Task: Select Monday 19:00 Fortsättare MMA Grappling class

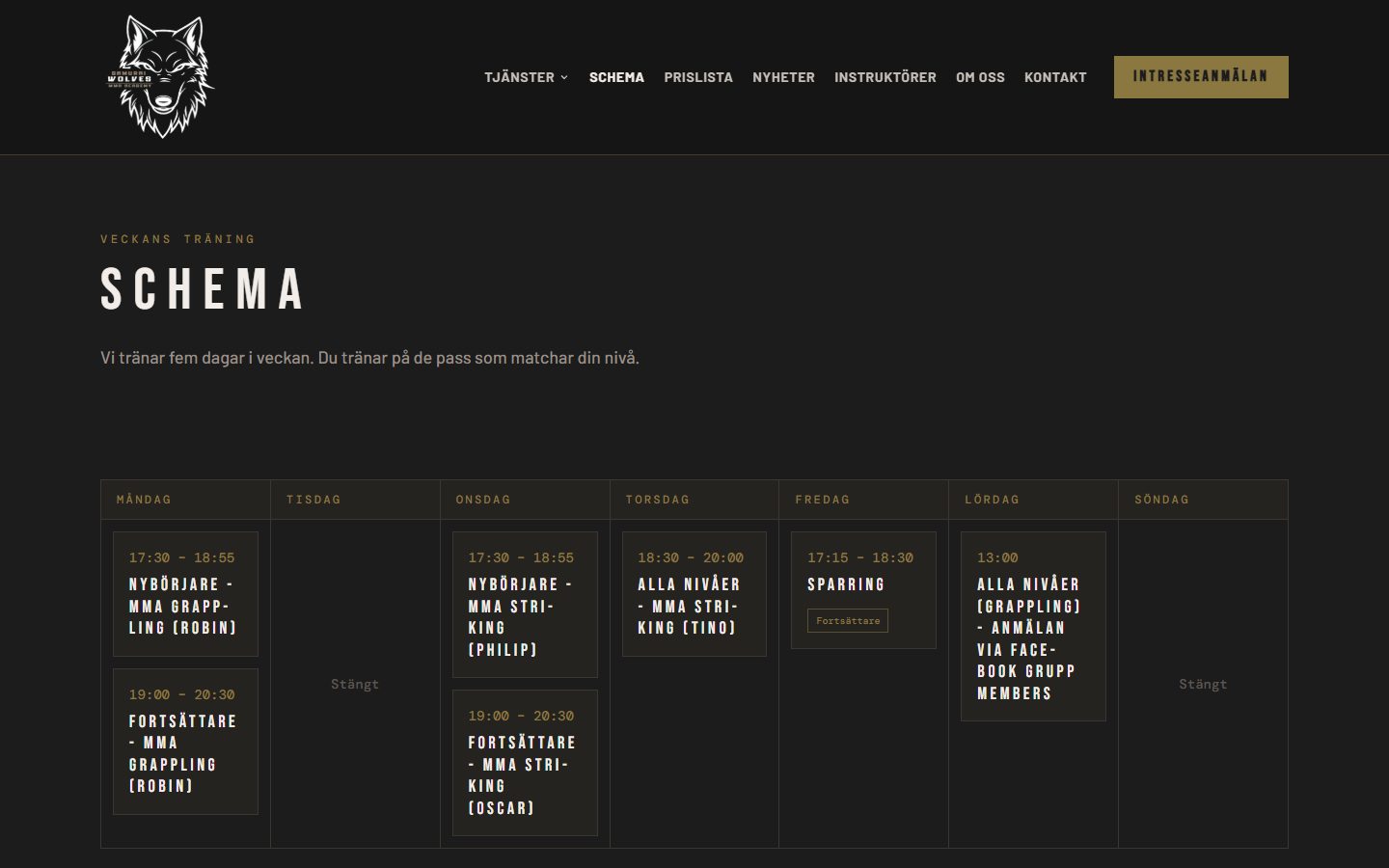Action: point(185,742)
